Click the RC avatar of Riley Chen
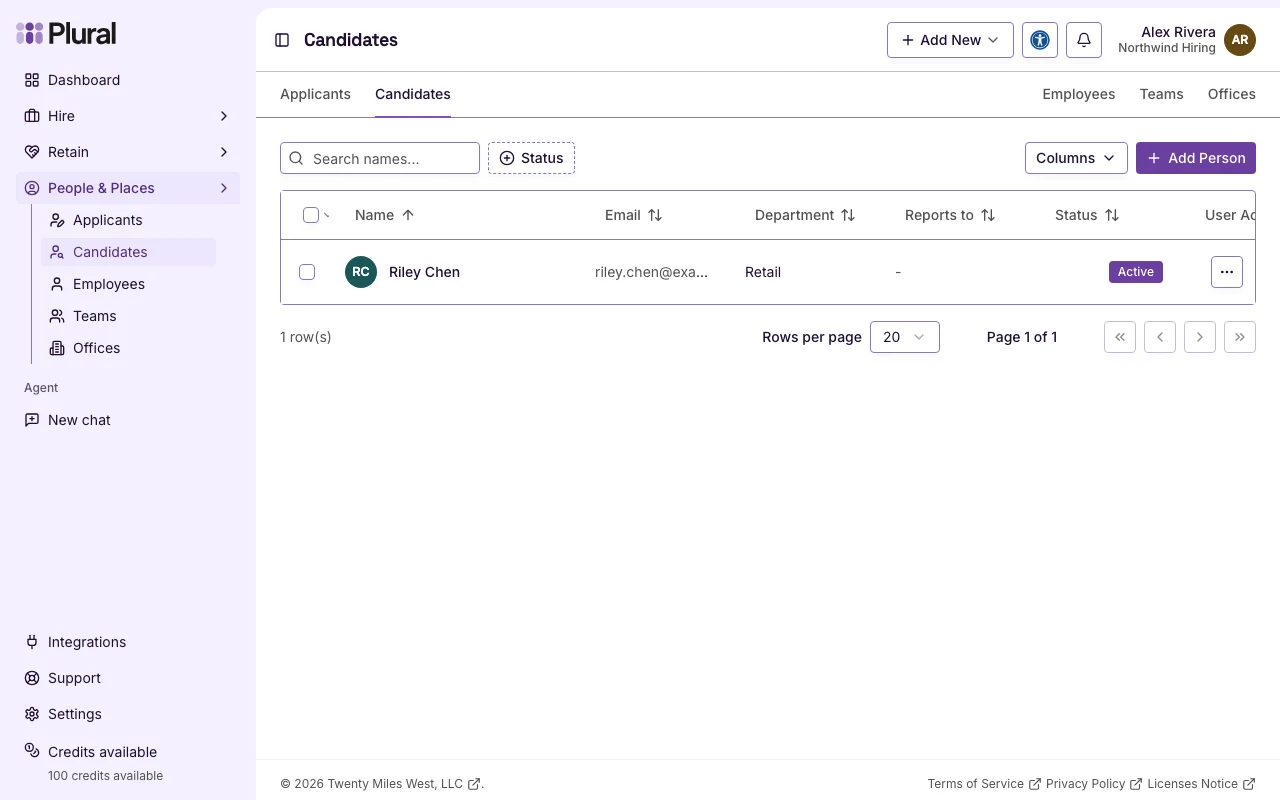This screenshot has width=1280, height=800. [361, 272]
